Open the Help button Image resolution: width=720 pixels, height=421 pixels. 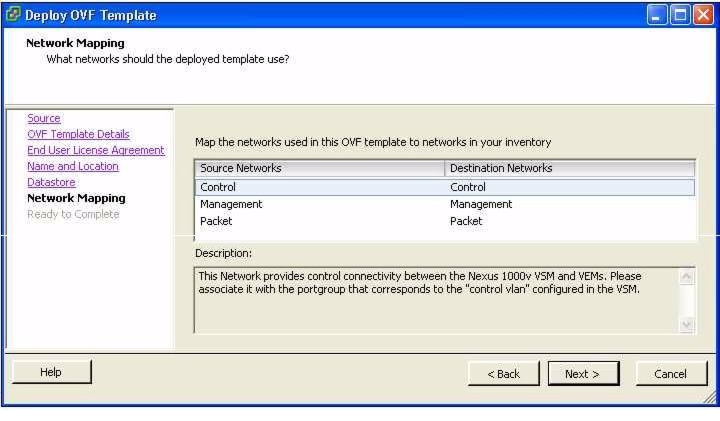[x=51, y=372]
